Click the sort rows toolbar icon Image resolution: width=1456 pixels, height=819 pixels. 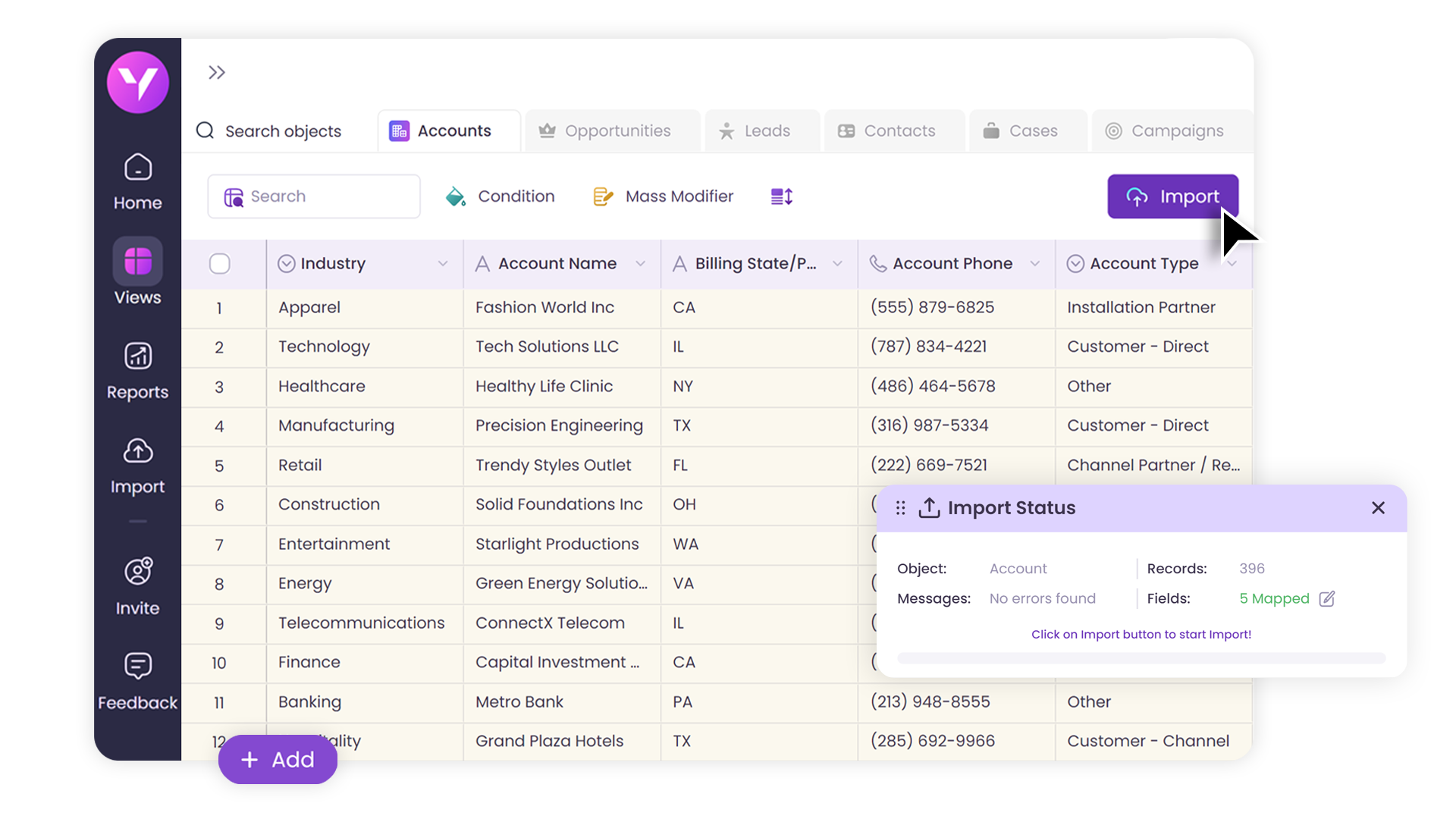(781, 196)
